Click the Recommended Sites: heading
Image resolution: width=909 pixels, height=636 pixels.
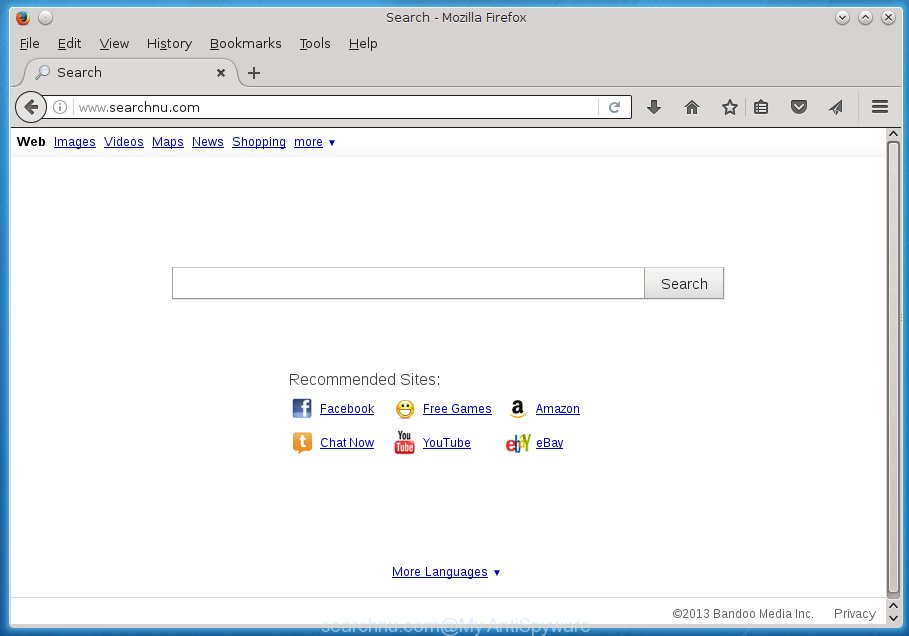pyautogui.click(x=364, y=380)
